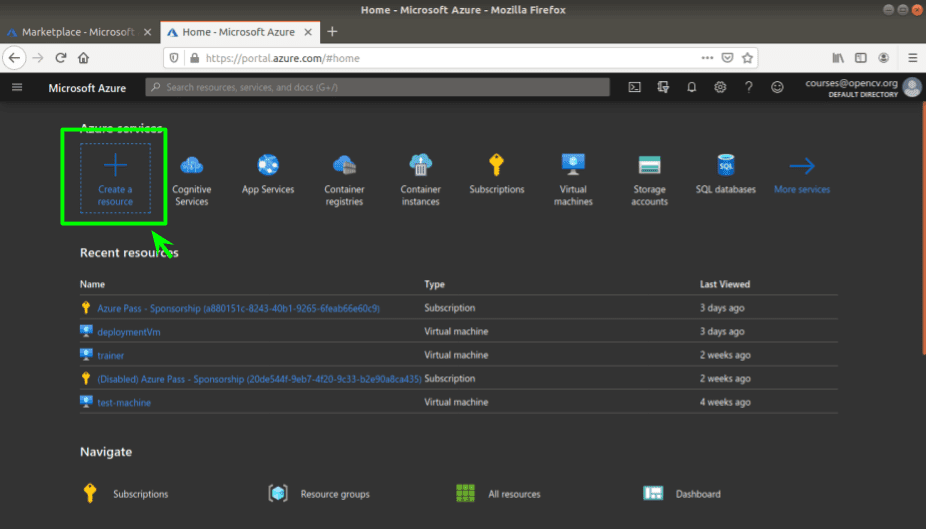The width and height of the screenshot is (926, 530).
Task: Click the Name column header
Action: [92, 284]
